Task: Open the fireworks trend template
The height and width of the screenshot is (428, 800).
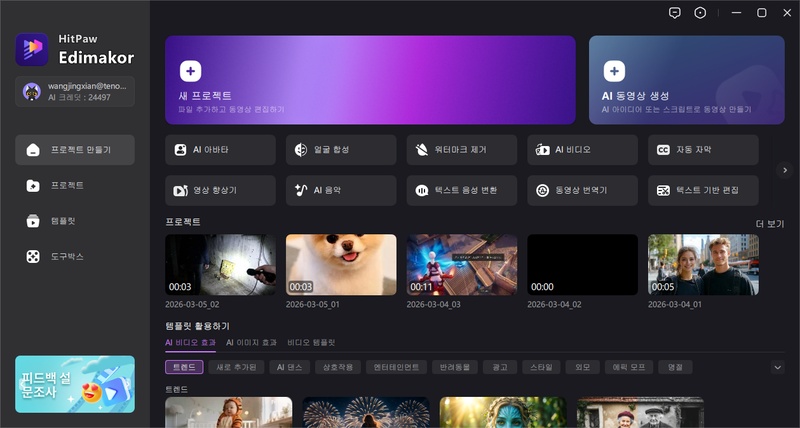Action: [x=366, y=412]
